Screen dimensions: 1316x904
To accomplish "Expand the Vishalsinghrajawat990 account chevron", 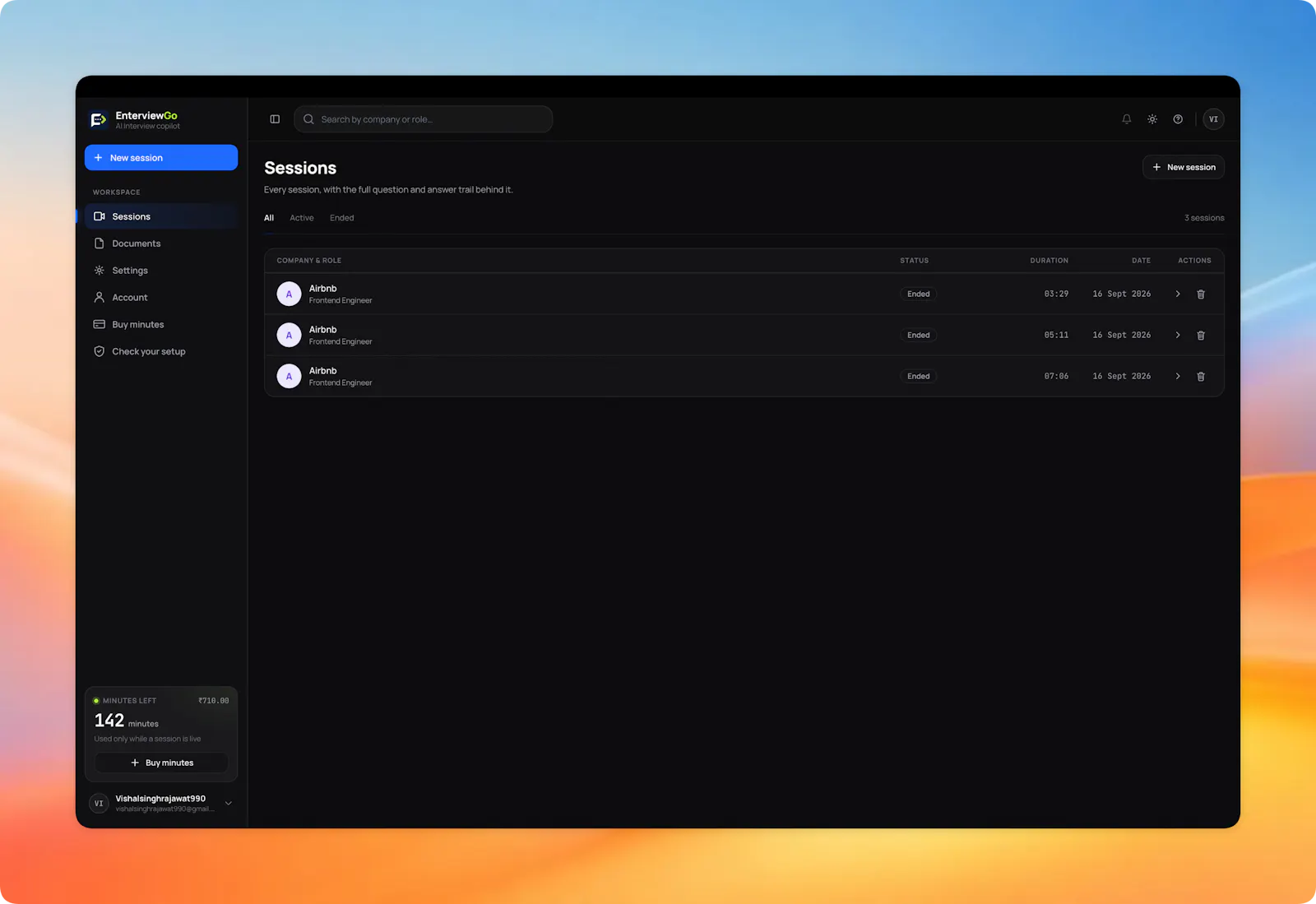I will pos(229,804).
